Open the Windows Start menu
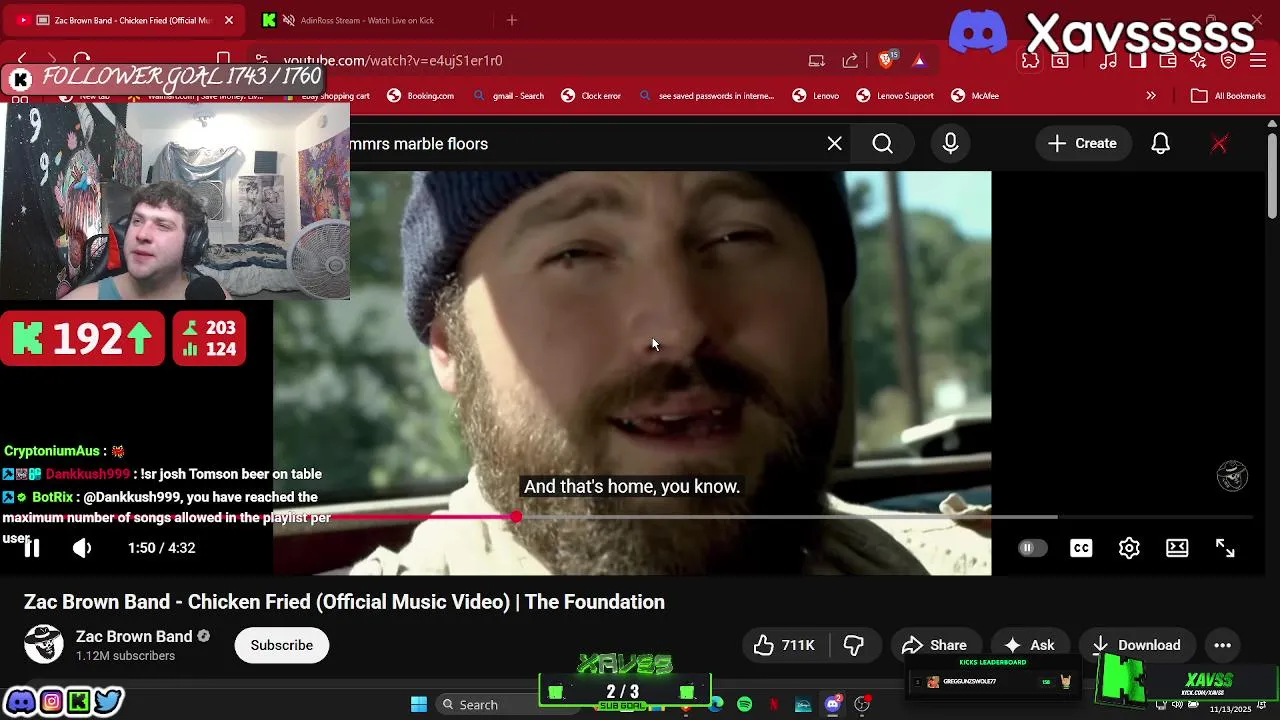Screen dimensions: 1280x720 (x=419, y=705)
